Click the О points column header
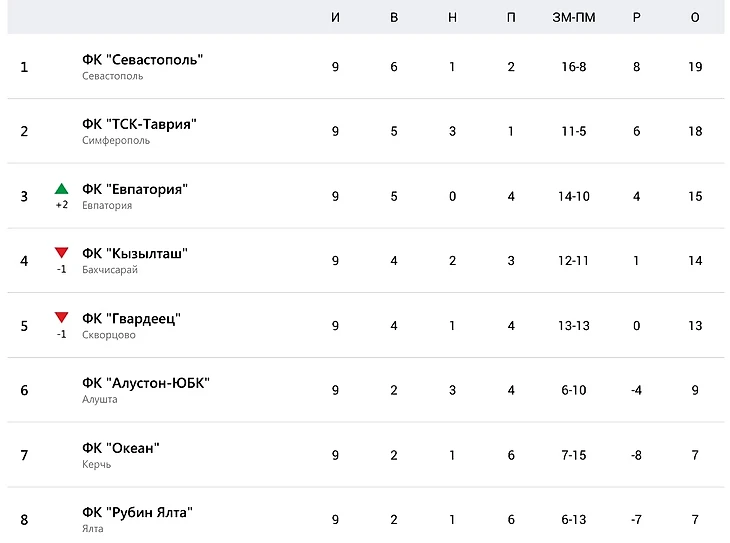 pyautogui.click(x=695, y=18)
